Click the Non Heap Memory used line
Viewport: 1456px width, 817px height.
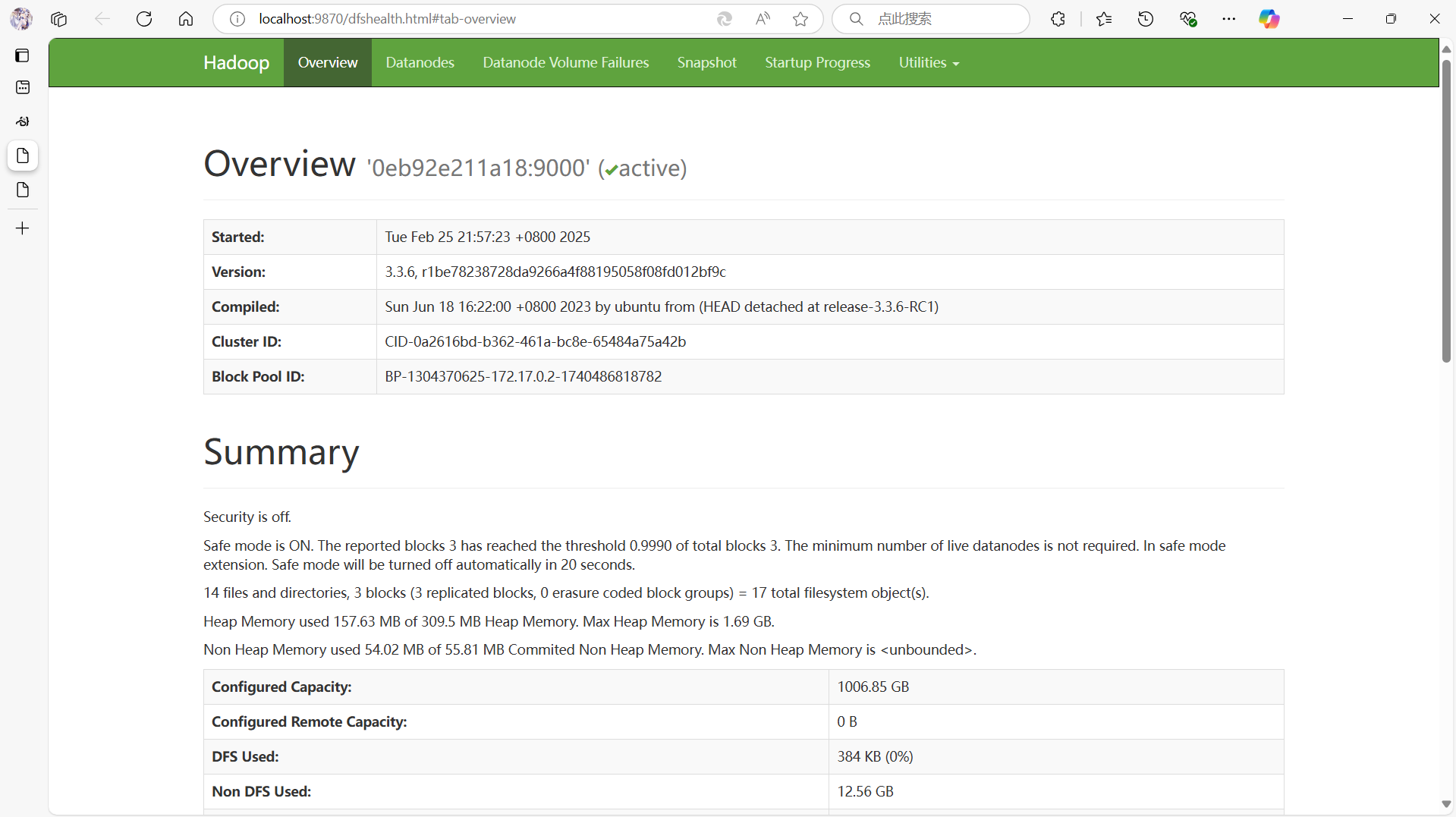pyautogui.click(x=590, y=650)
